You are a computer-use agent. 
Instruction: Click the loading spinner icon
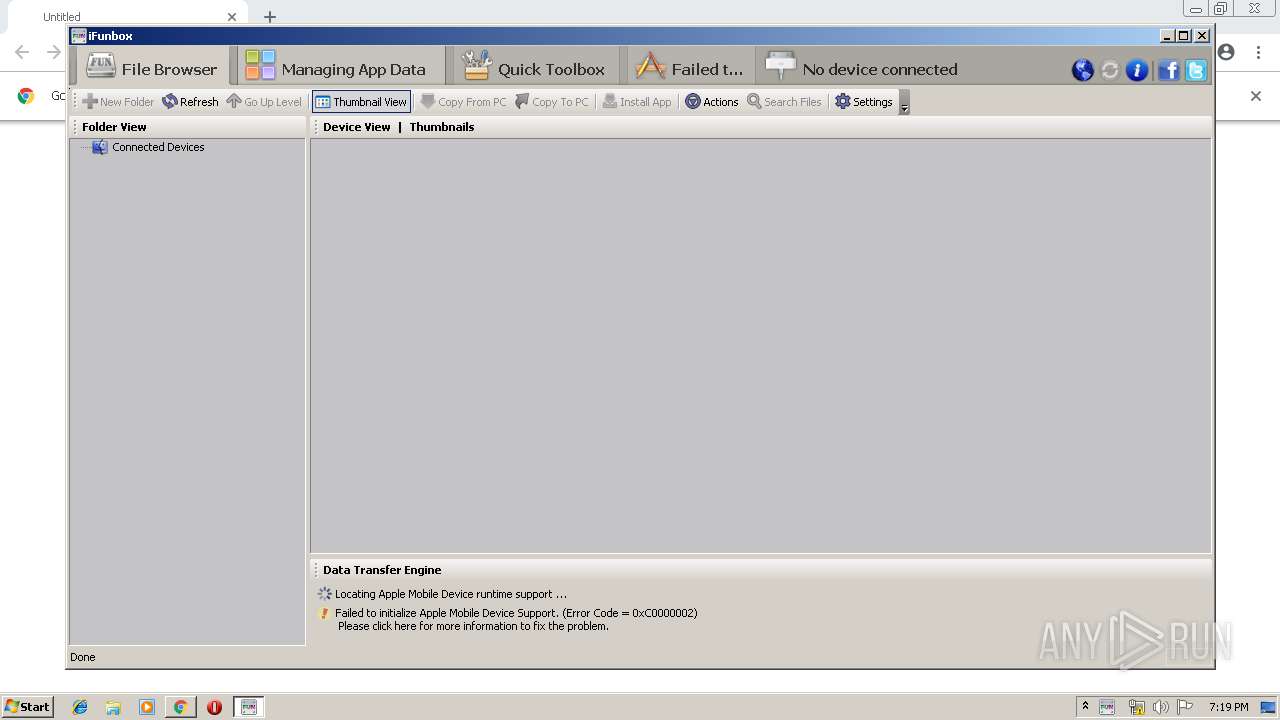(324, 594)
